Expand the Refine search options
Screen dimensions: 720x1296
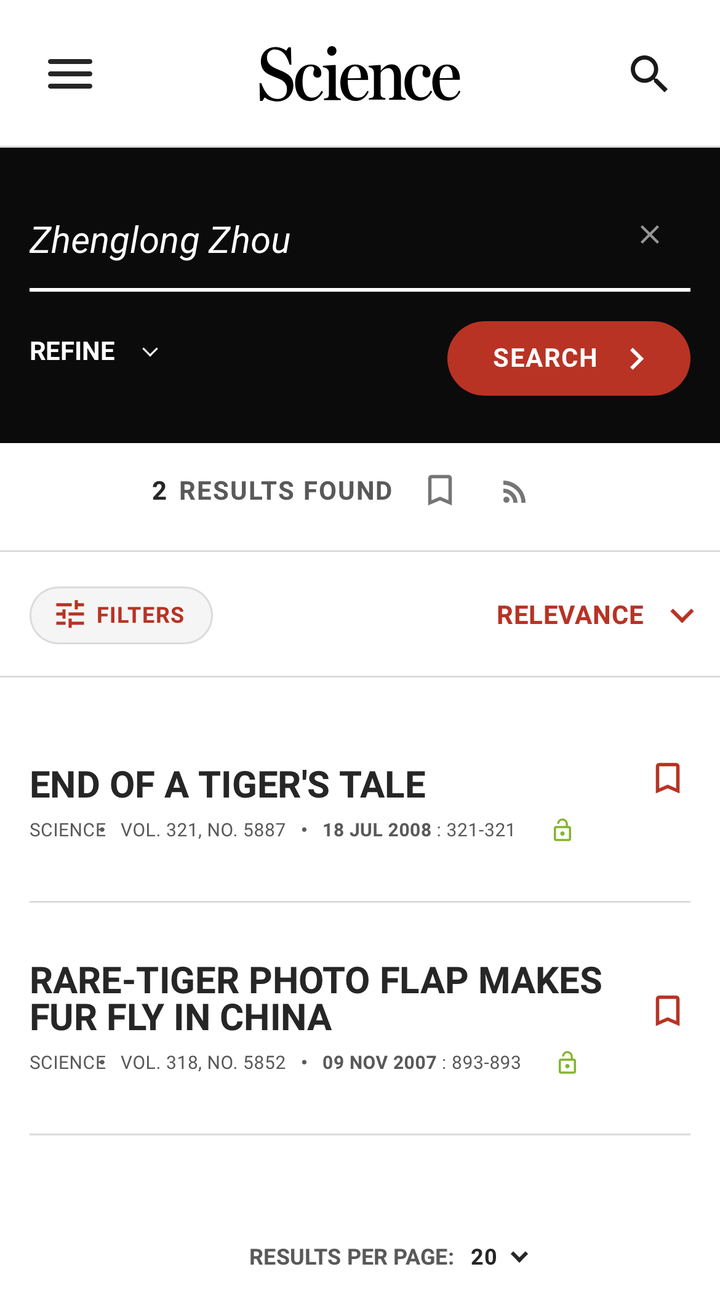(x=94, y=352)
